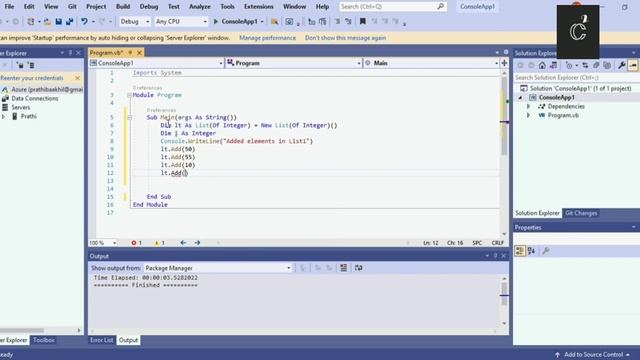Open the ConsoleApp1 project scope dropdown
The height and width of the screenshot is (360, 640).
point(156,63)
